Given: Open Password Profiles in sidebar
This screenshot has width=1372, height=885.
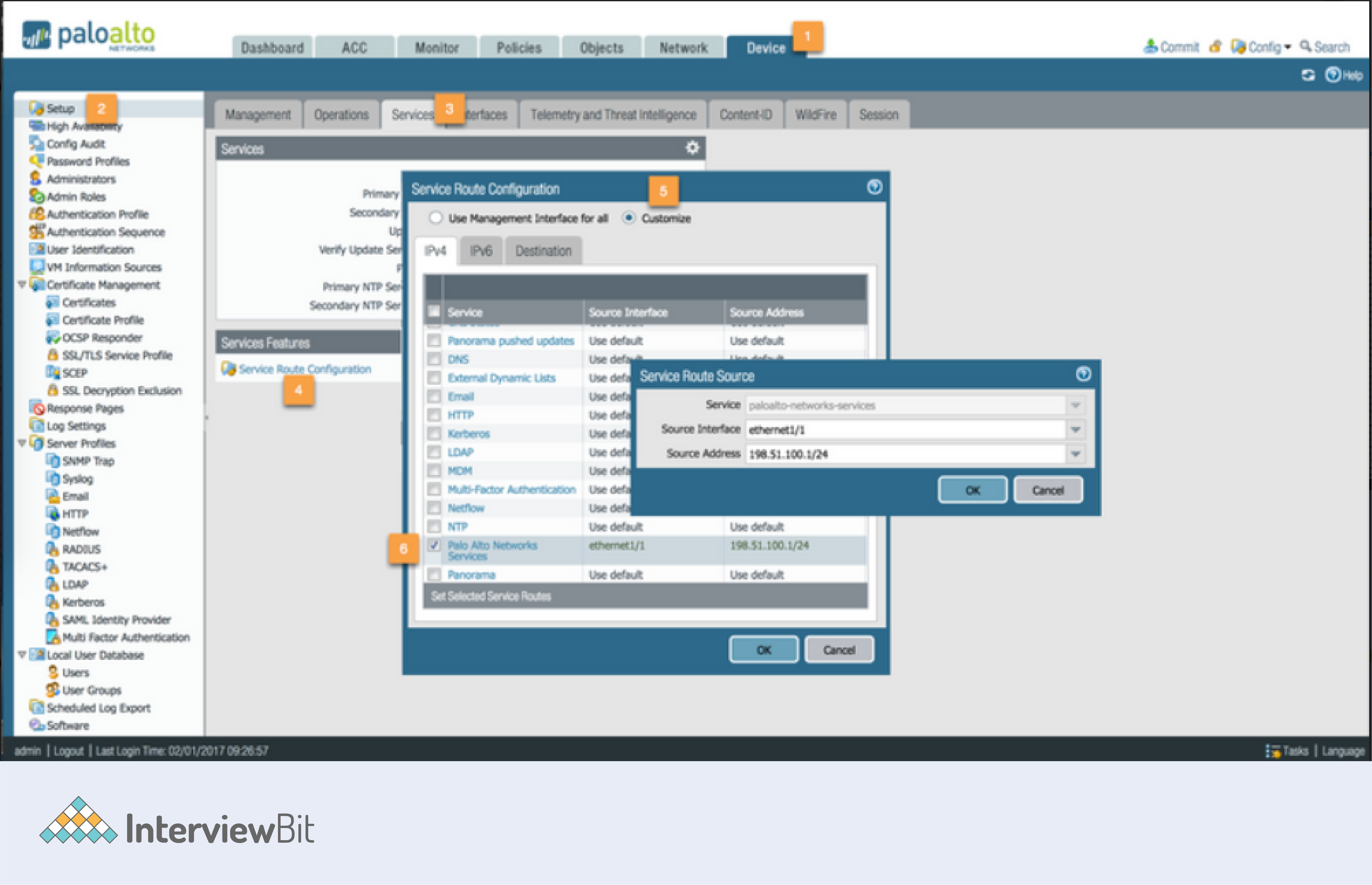Looking at the screenshot, I should click(79, 162).
